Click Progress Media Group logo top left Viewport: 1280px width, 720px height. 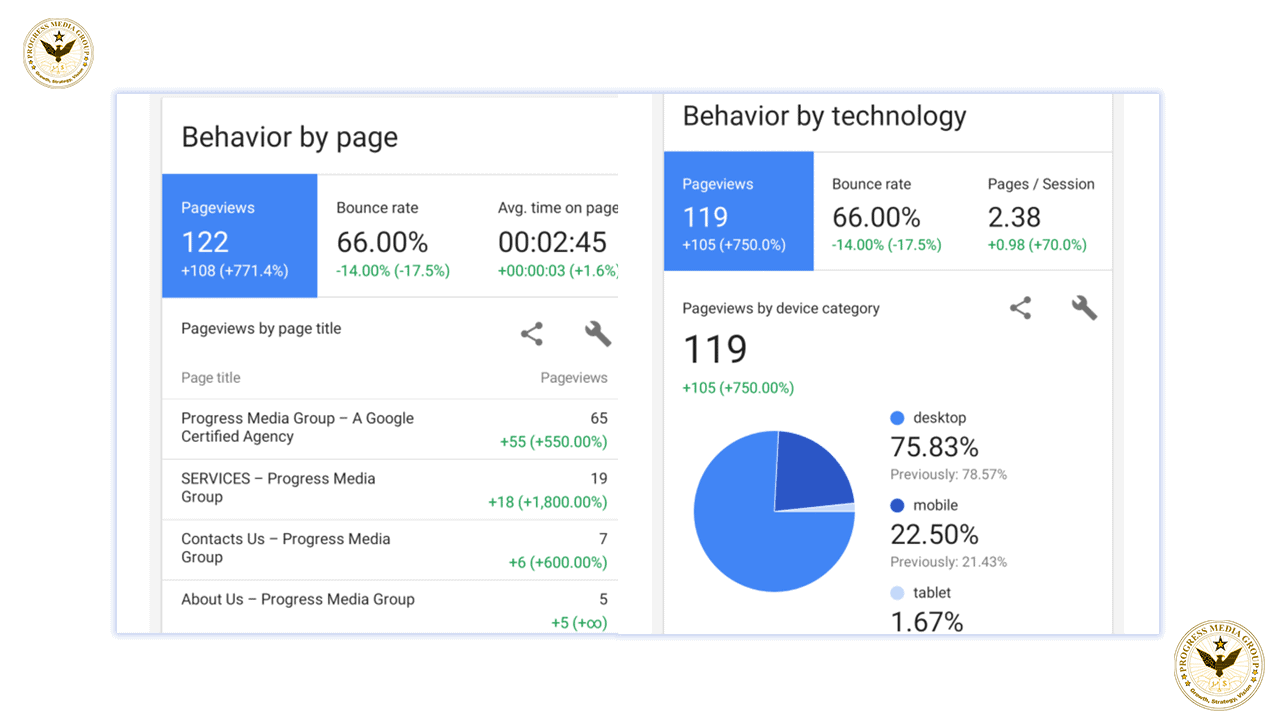coord(58,53)
